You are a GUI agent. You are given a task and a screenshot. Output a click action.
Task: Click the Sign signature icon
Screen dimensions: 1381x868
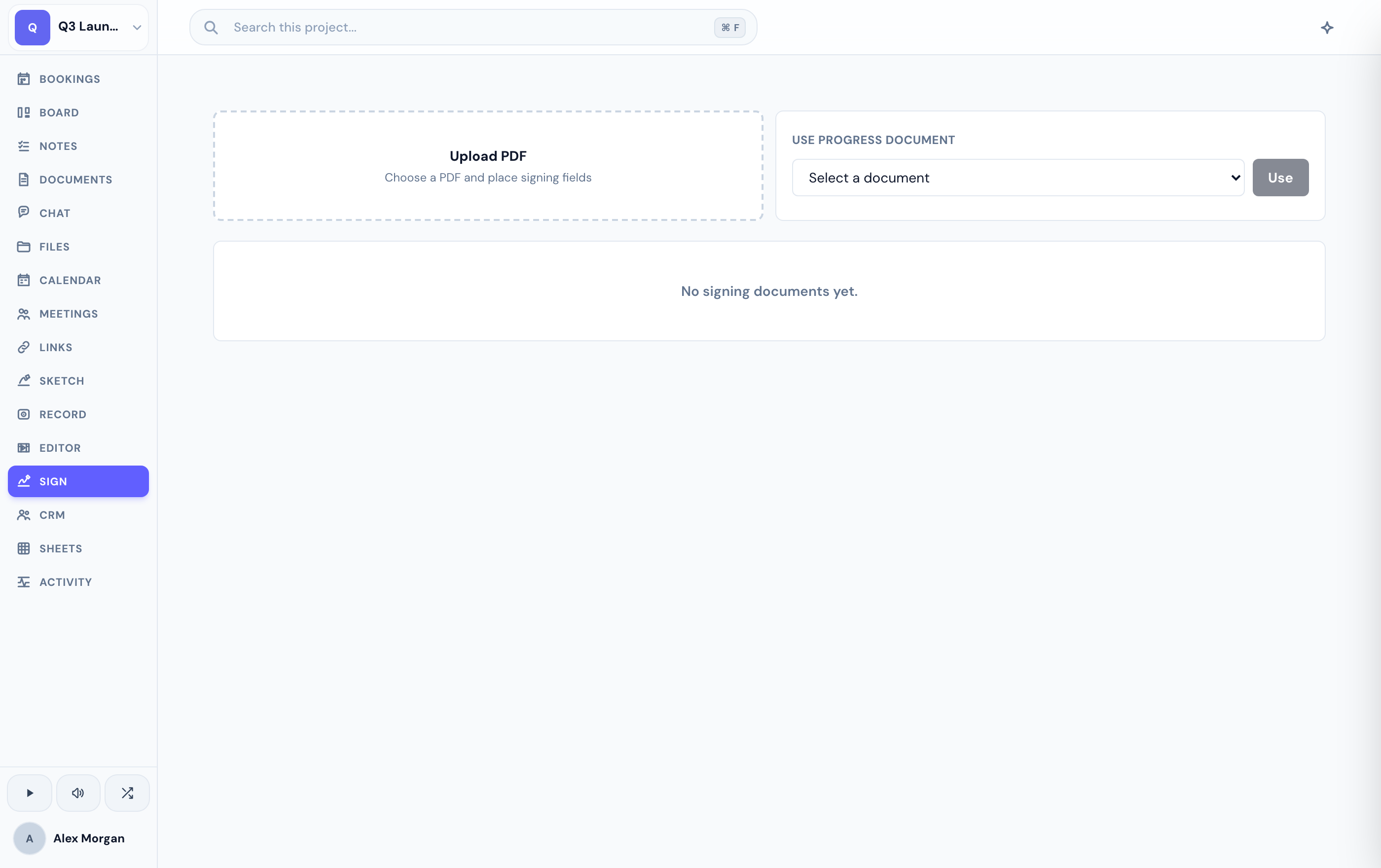[x=24, y=481]
